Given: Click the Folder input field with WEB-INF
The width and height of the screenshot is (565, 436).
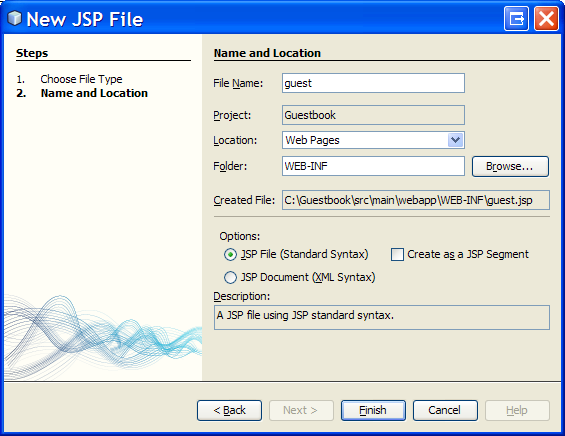Looking at the screenshot, I should 373,166.
